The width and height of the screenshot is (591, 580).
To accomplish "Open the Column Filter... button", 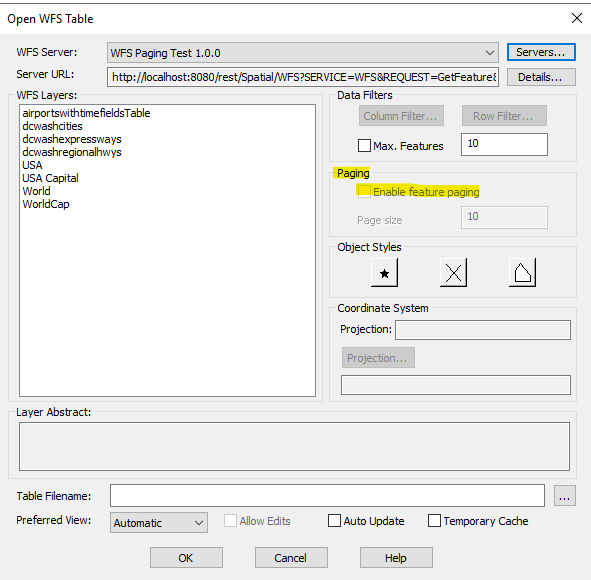I will [401, 116].
